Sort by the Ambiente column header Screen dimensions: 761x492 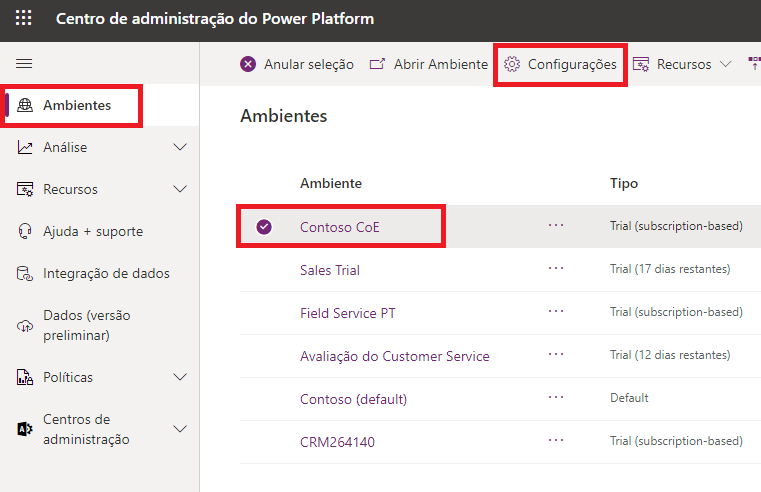coord(331,183)
